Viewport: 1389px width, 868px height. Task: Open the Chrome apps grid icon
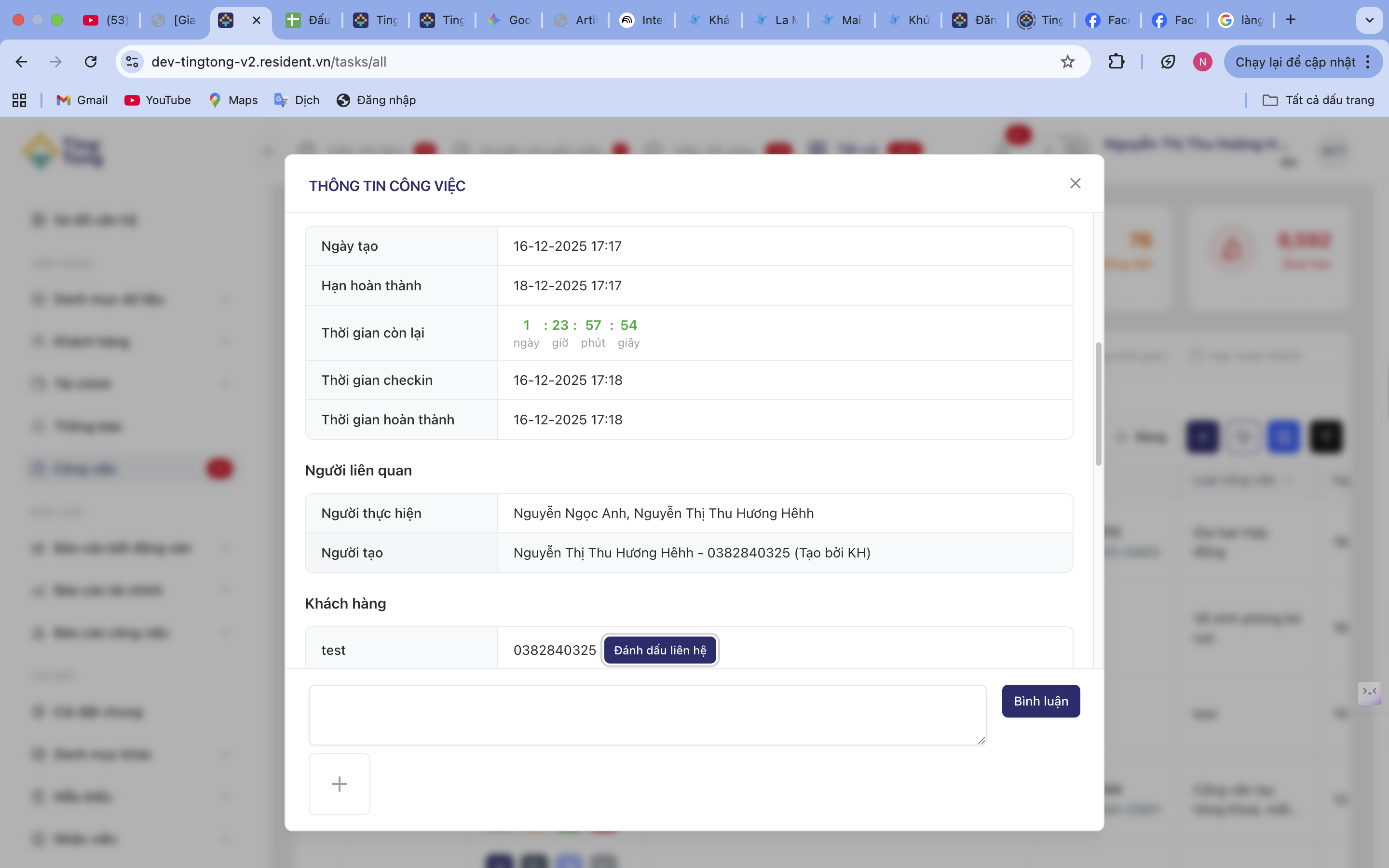point(19,100)
